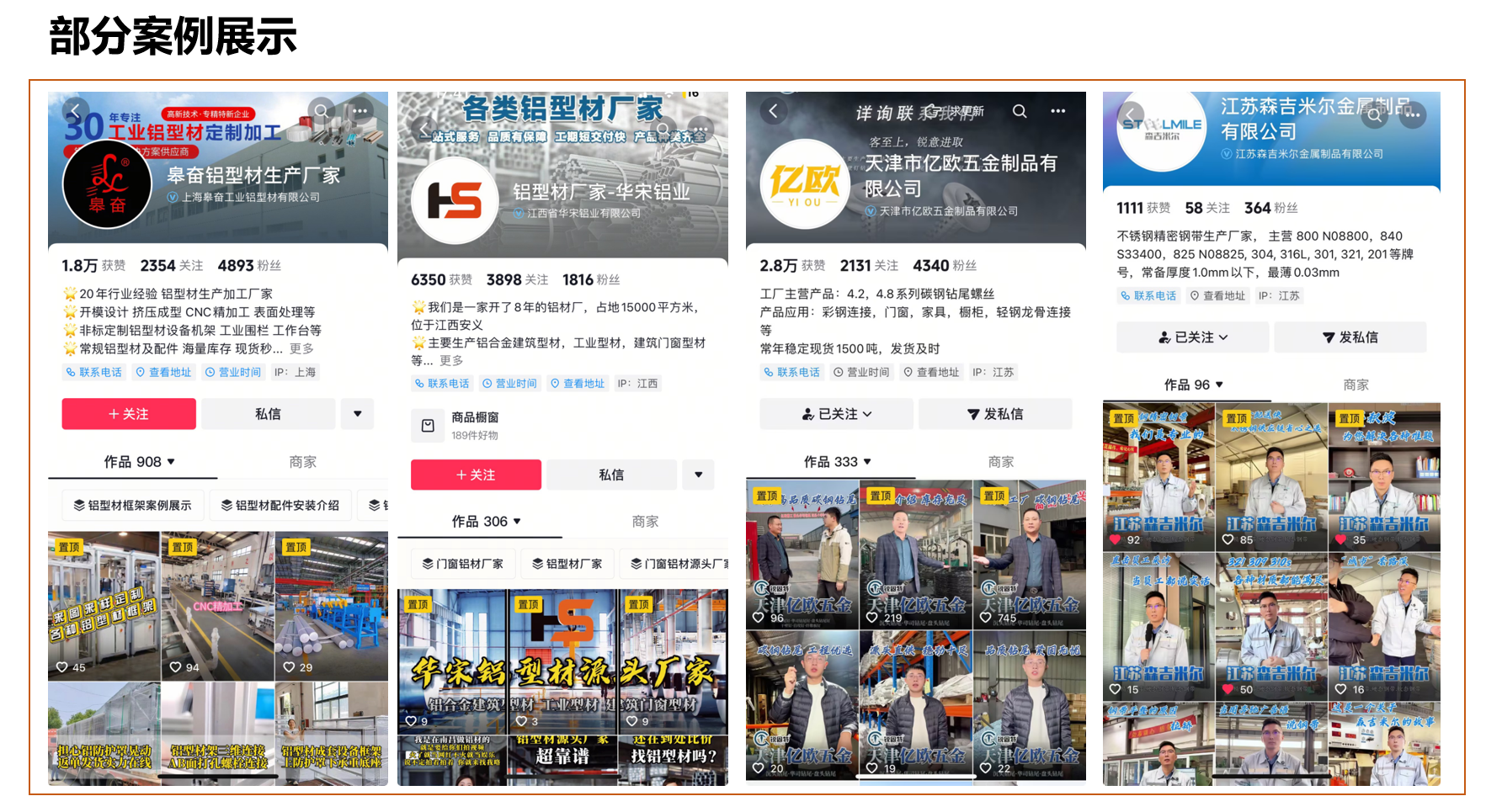
Task: Open more options on 皋奋铝型材生产厂家 profile
Action: tap(360, 110)
